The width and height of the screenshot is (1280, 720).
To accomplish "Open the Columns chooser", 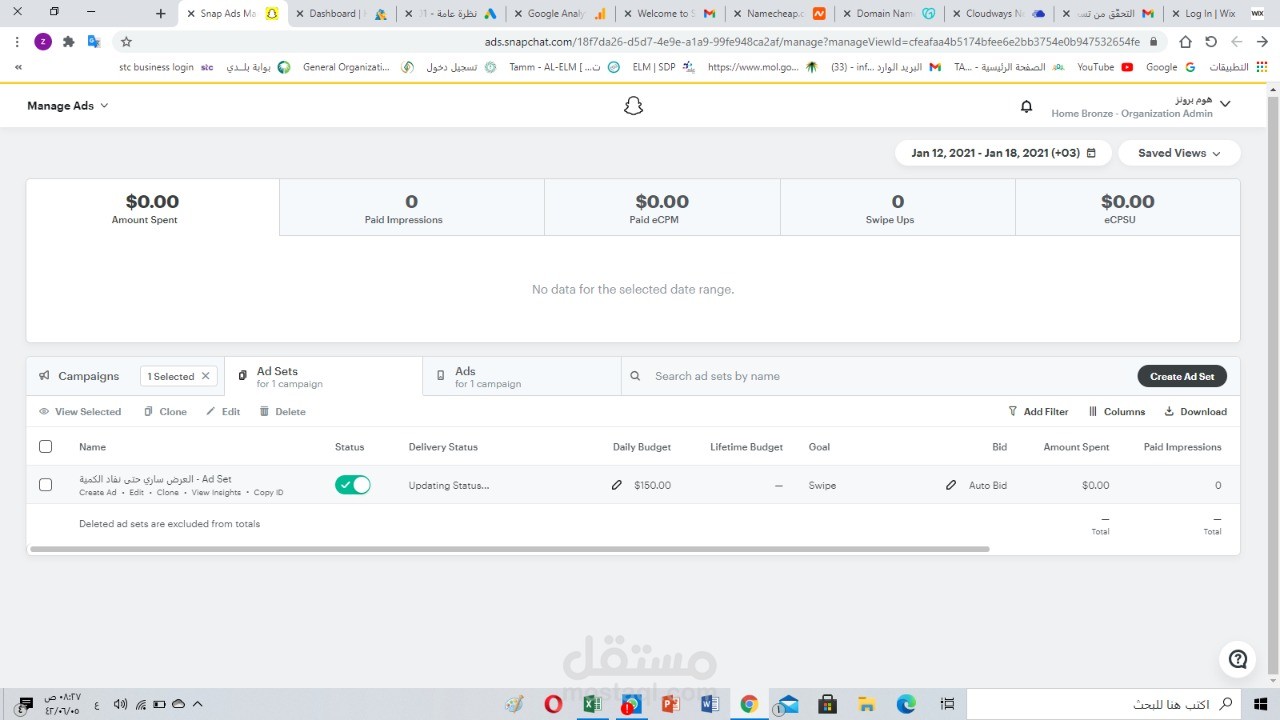I will (x=1117, y=411).
